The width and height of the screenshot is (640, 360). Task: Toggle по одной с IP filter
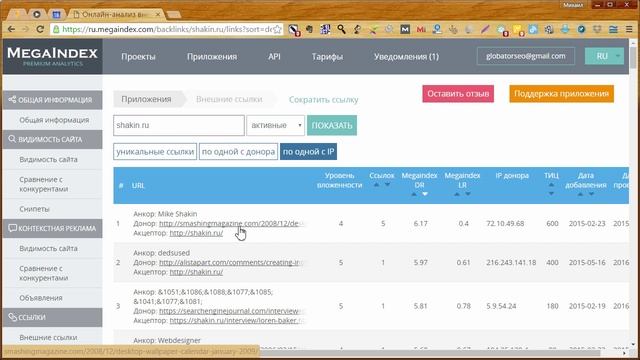pos(309,151)
